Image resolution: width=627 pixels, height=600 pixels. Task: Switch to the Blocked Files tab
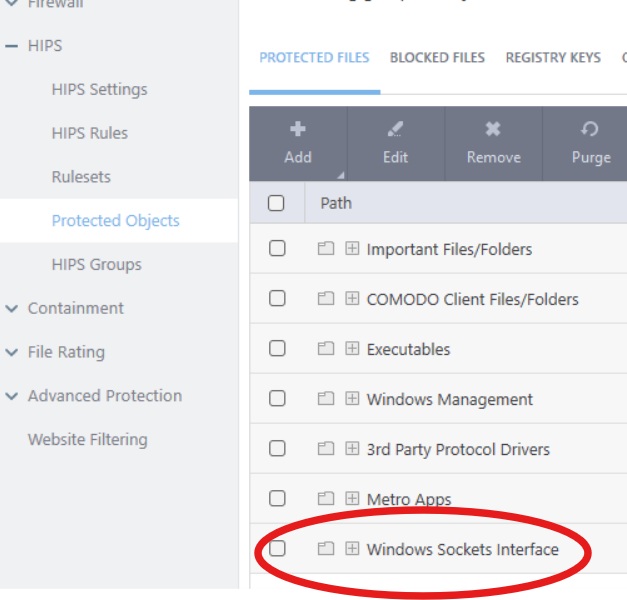click(x=437, y=58)
